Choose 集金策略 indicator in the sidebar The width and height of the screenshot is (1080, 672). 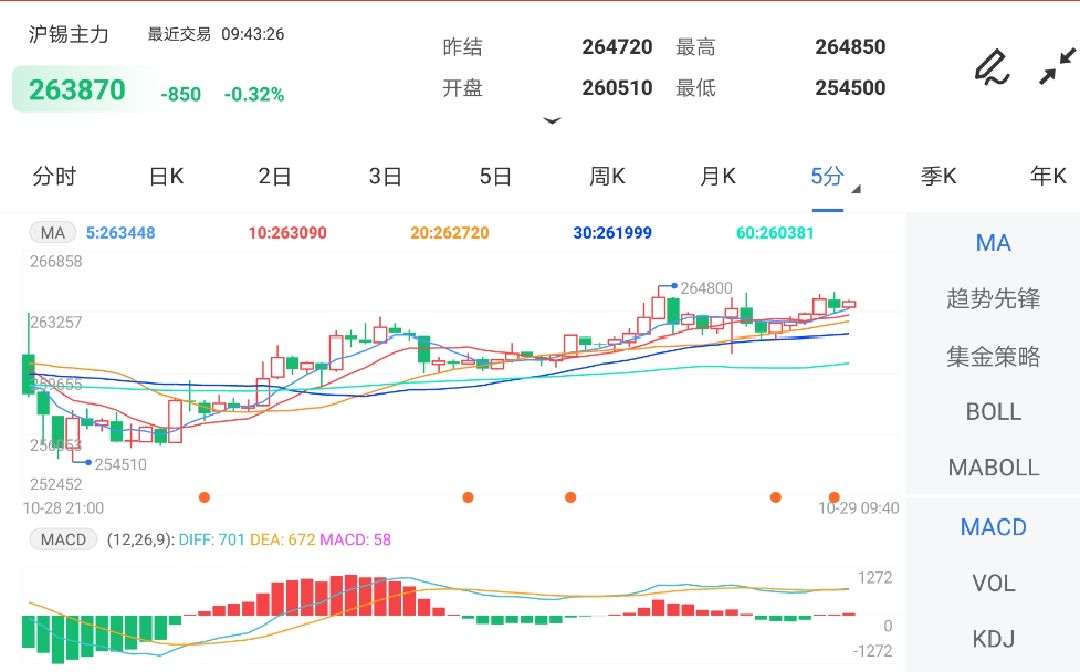tap(993, 357)
